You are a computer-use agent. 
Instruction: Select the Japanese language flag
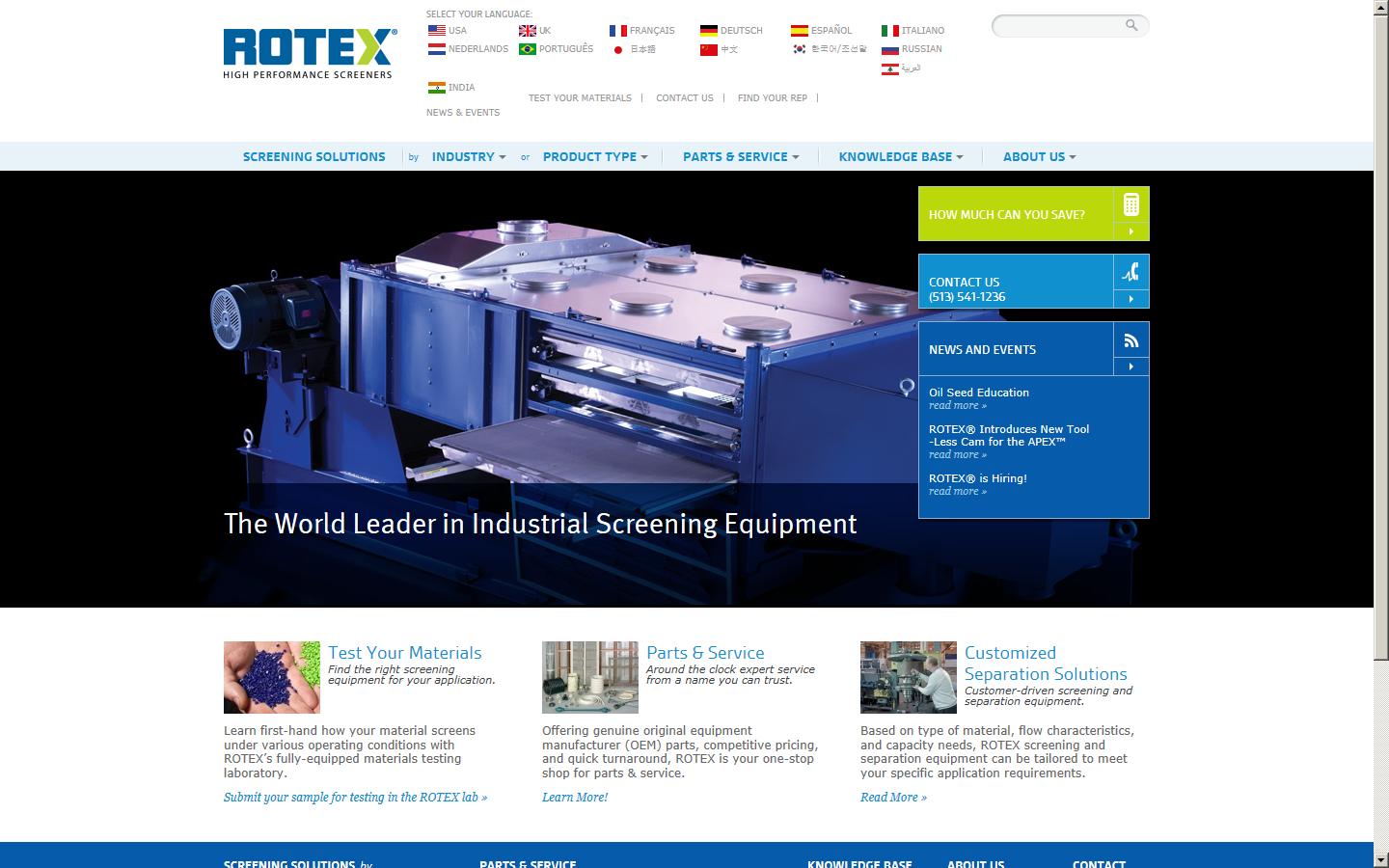pos(618,49)
